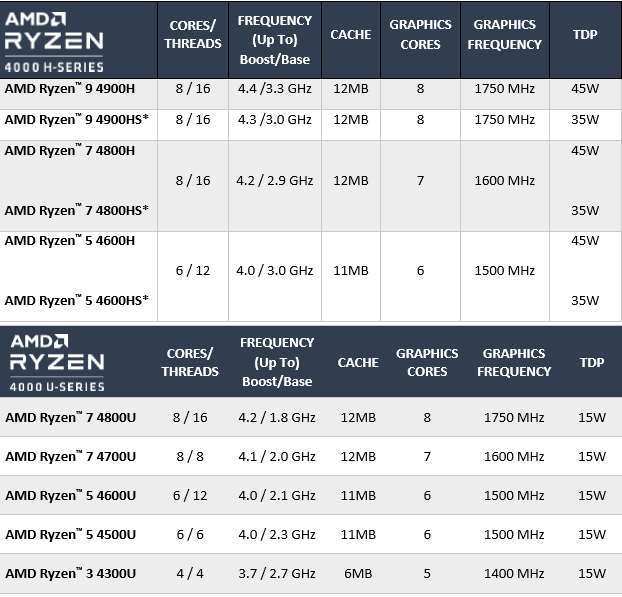
Task: Click the 3.7 / 2.7 GHz frequency cell
Action: pos(277,573)
